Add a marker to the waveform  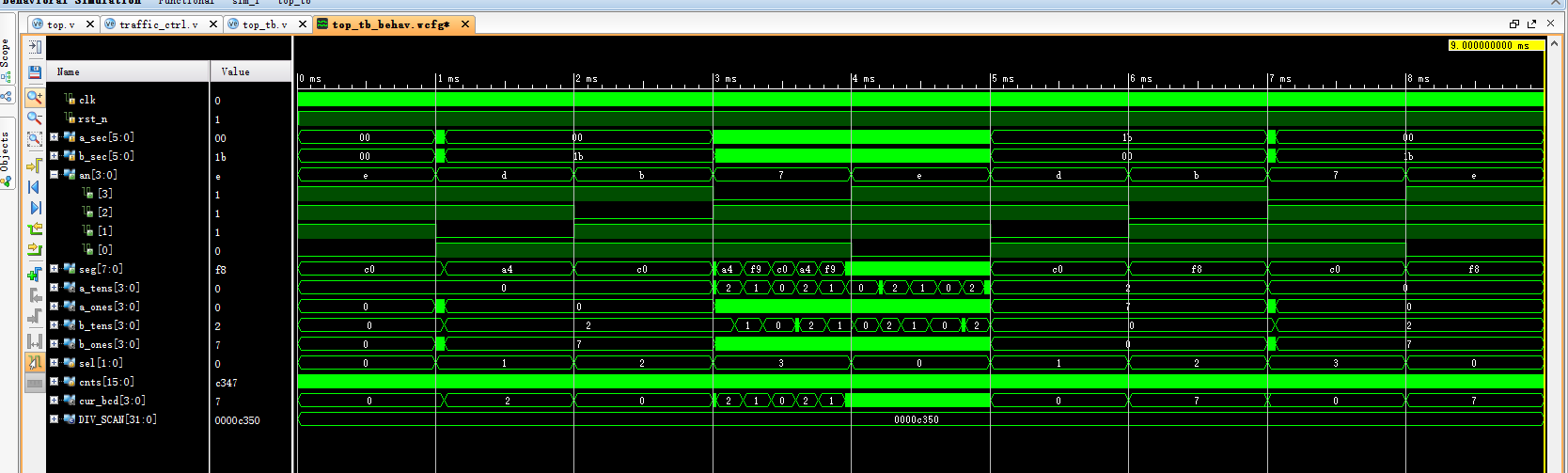tap(35, 275)
